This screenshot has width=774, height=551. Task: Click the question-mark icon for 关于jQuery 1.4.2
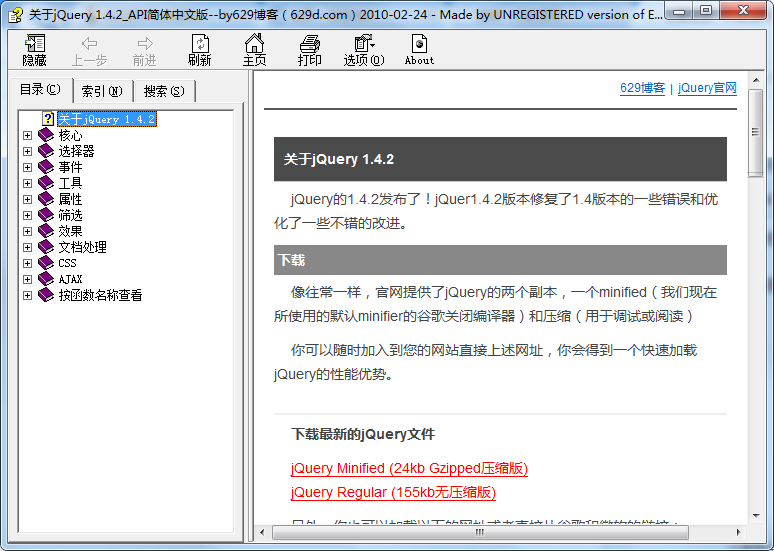pyautogui.click(x=48, y=119)
